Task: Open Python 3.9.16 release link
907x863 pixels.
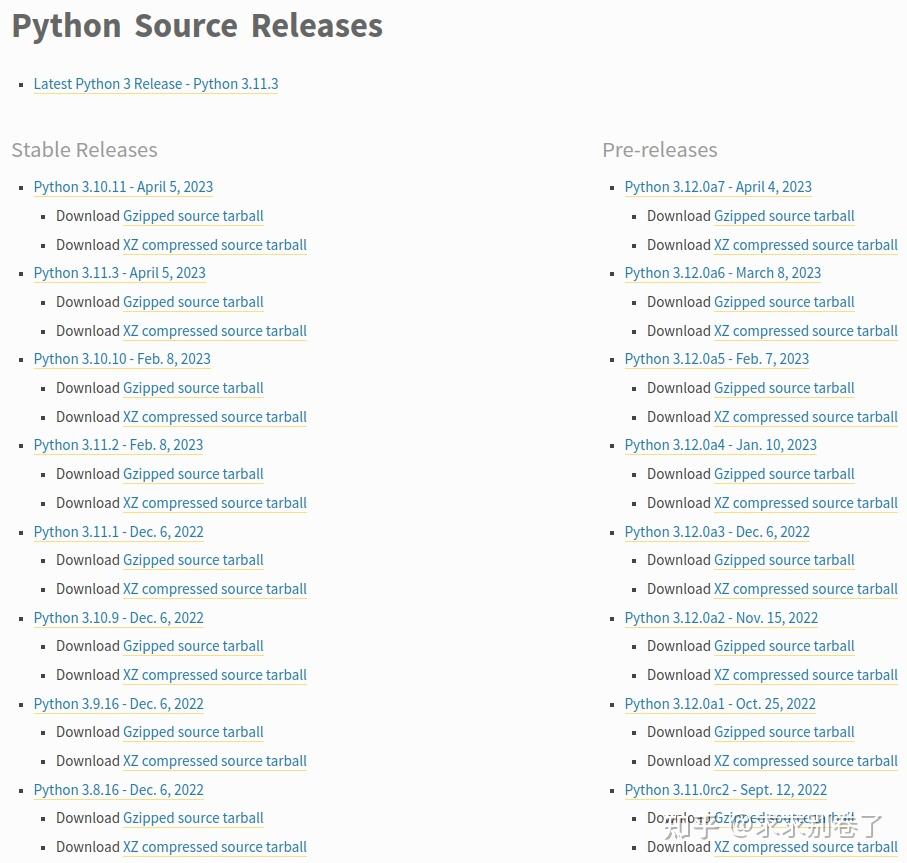Action: 118,704
